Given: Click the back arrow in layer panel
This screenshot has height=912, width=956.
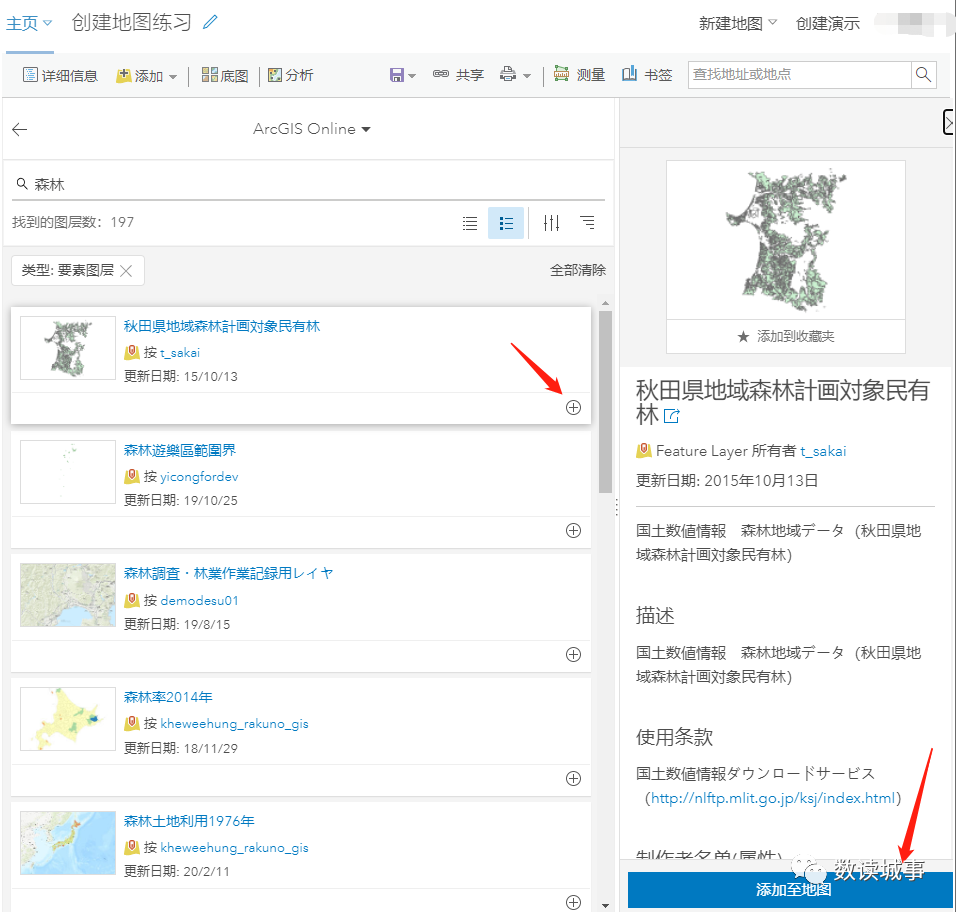Looking at the screenshot, I should 20,129.
